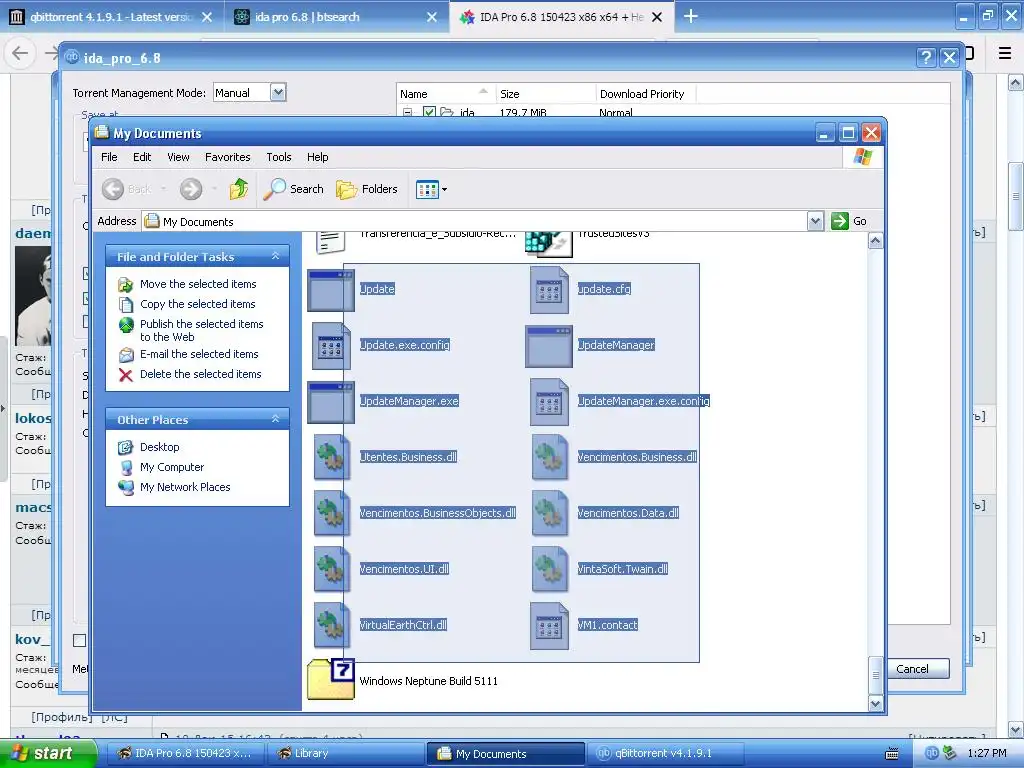Open Search in My Documents toolbar
Viewport: 1024px width, 768px height.
[x=293, y=189]
